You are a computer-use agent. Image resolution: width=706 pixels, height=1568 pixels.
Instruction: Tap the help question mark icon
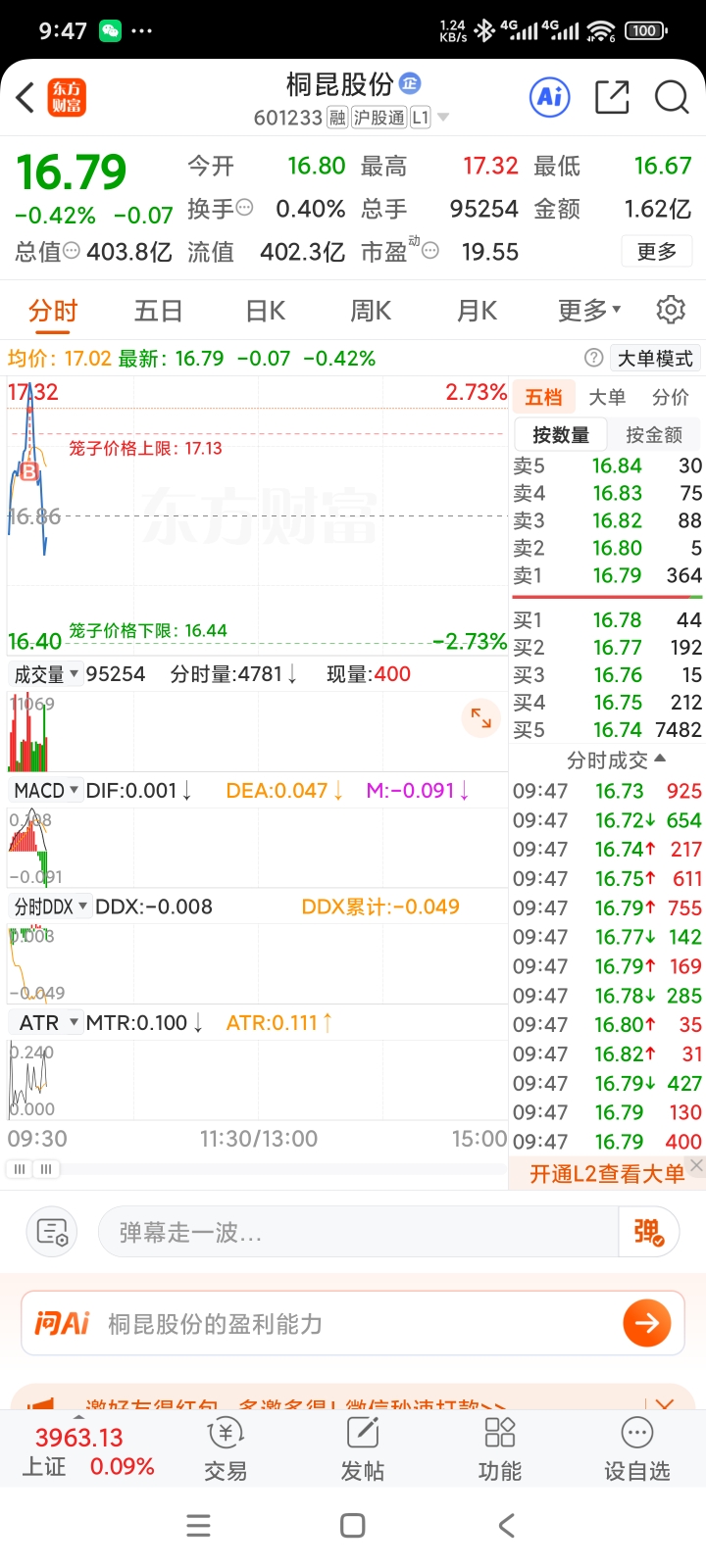point(593,358)
